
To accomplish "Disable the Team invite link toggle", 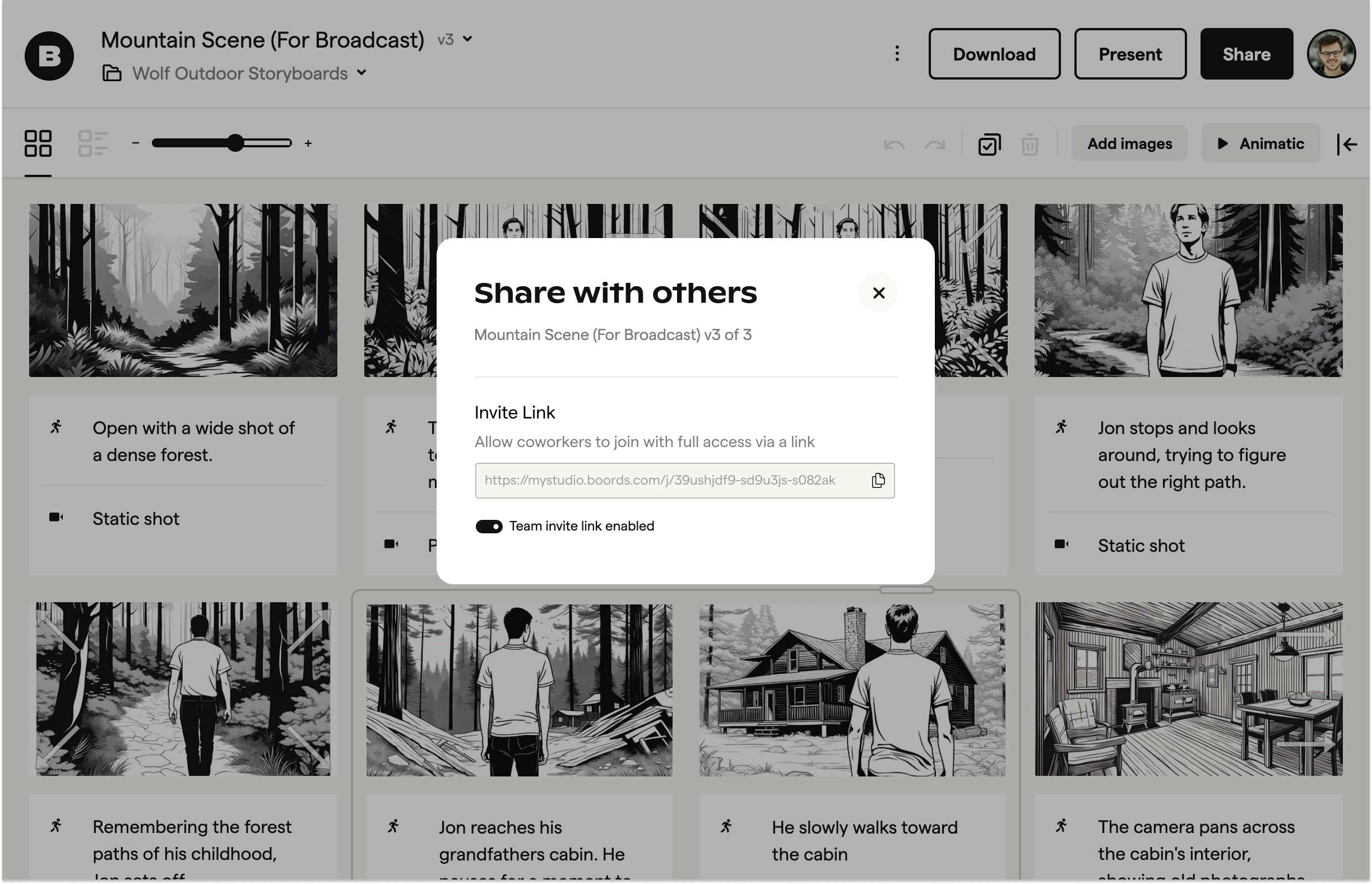I will click(x=489, y=527).
